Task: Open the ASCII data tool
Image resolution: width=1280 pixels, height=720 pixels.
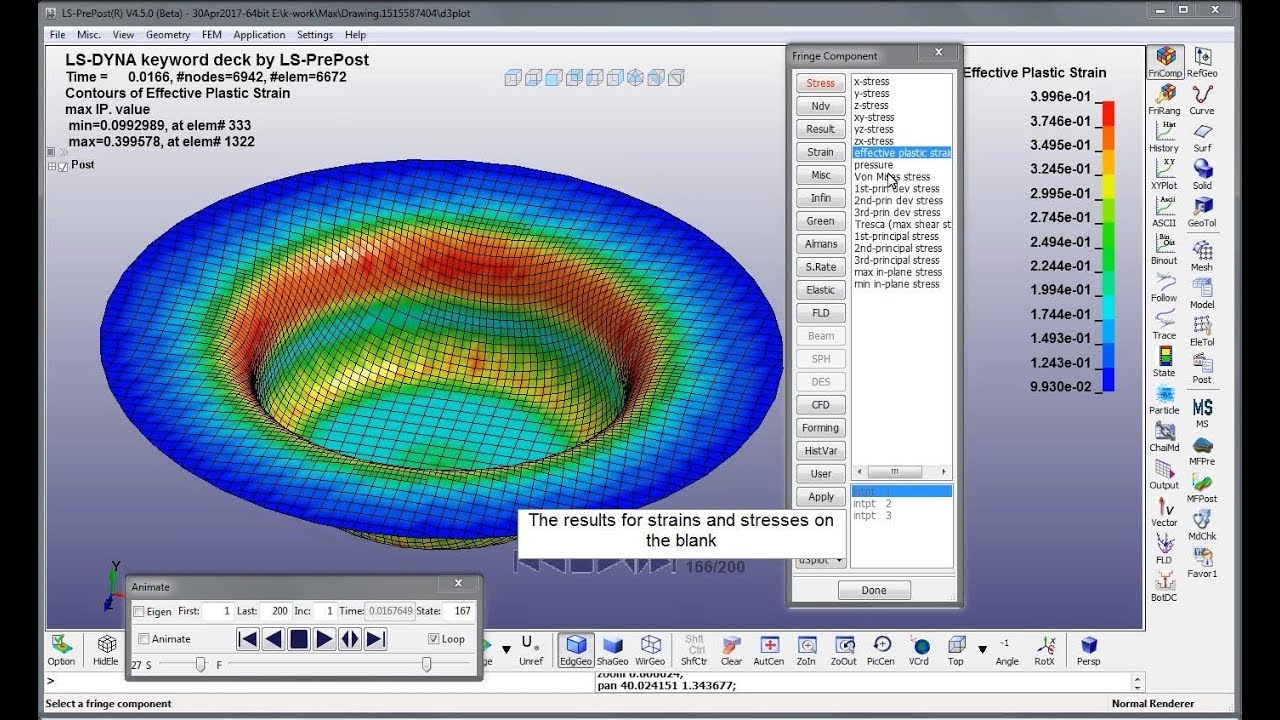Action: [1164, 211]
